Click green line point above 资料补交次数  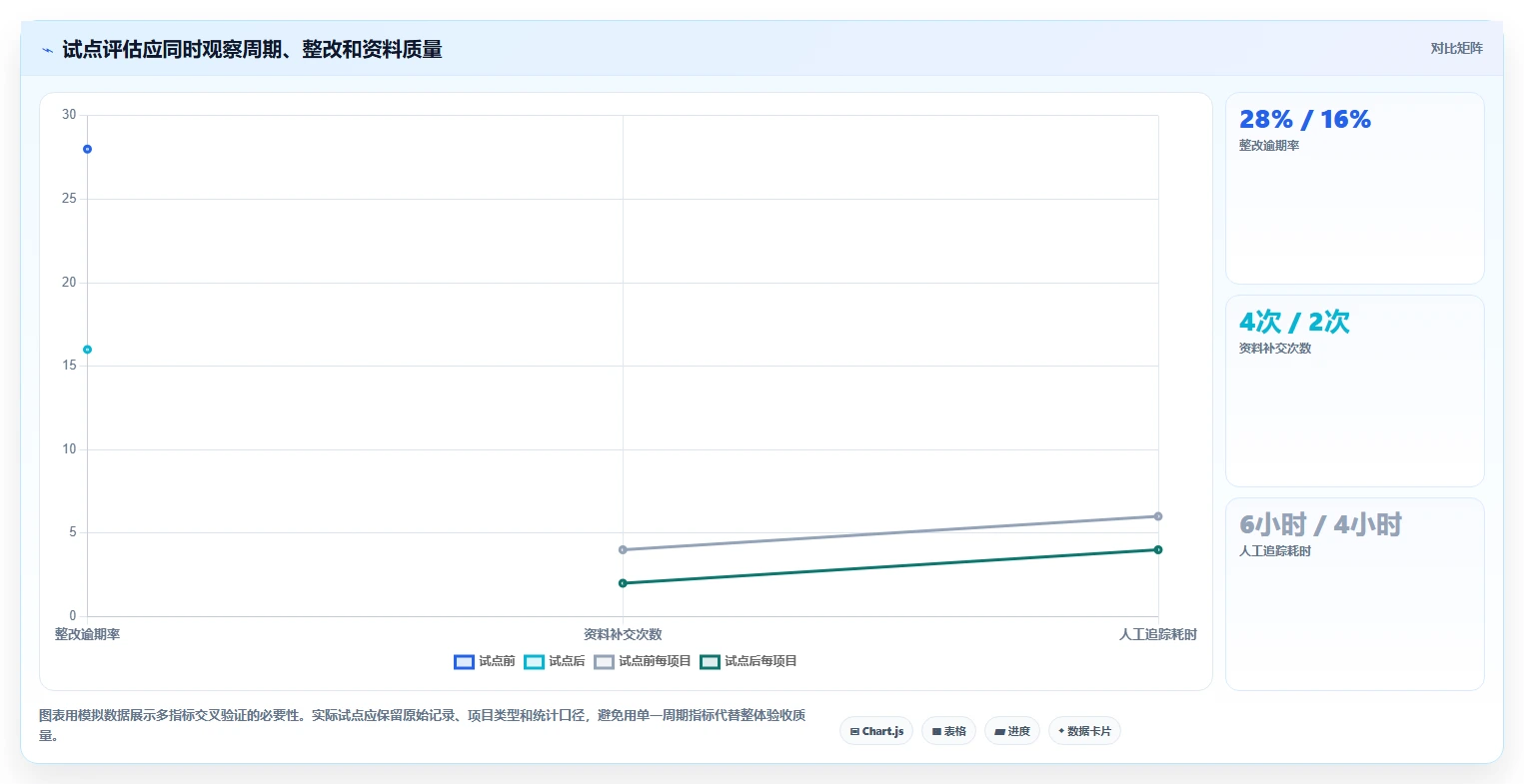pyautogui.click(x=623, y=583)
